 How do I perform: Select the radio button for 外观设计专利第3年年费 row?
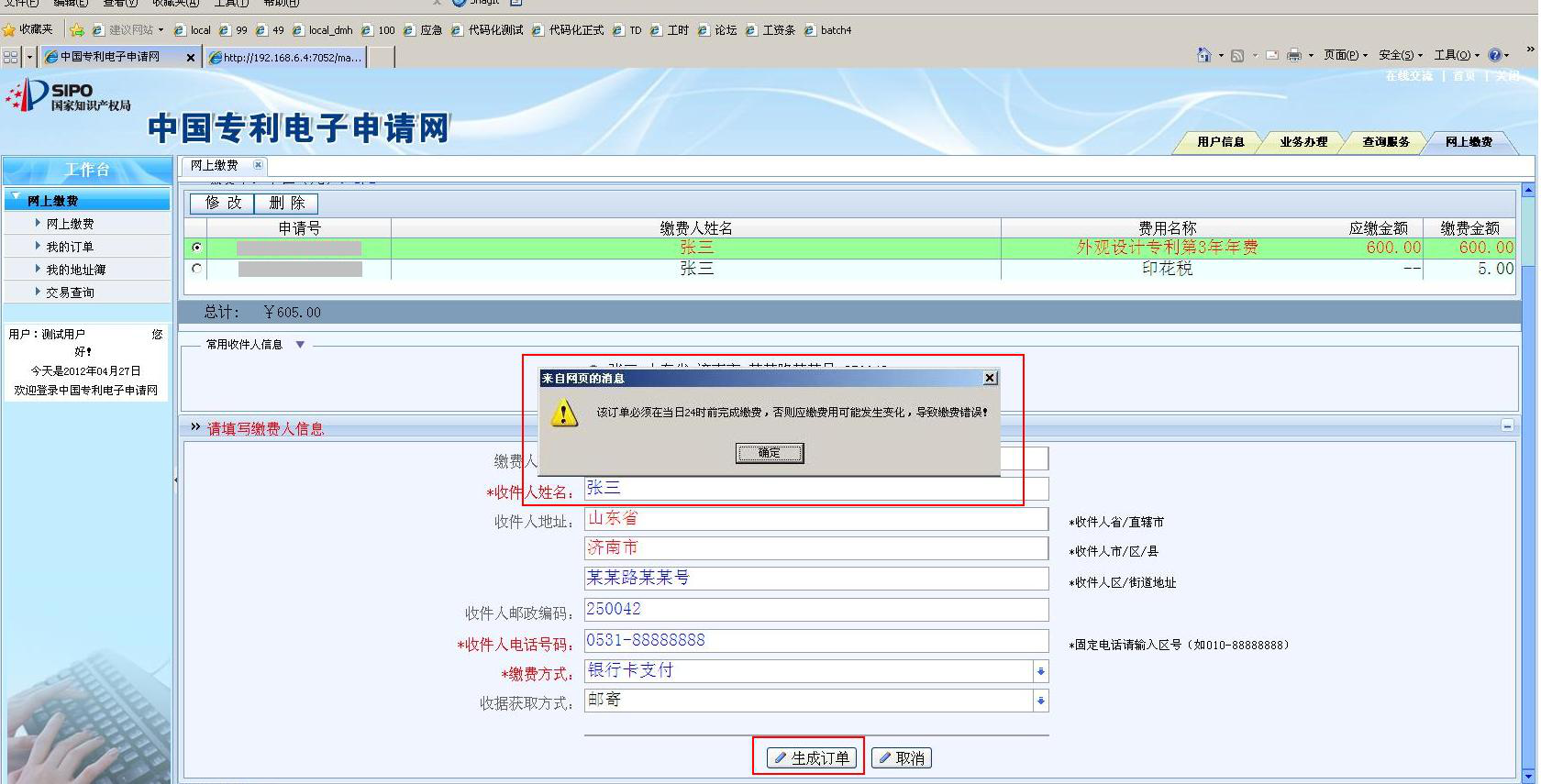pyautogui.click(x=196, y=248)
